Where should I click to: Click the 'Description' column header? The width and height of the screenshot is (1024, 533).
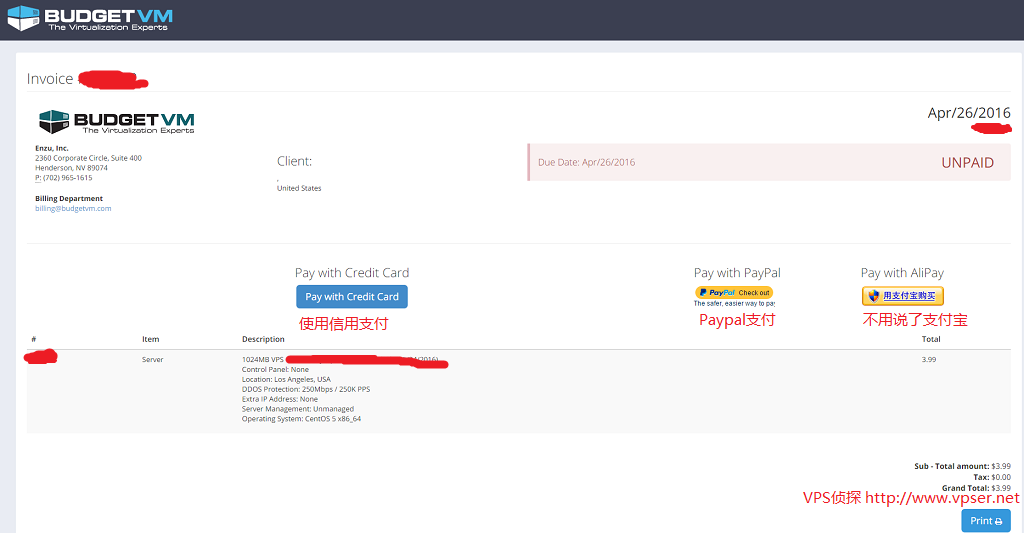pos(263,339)
